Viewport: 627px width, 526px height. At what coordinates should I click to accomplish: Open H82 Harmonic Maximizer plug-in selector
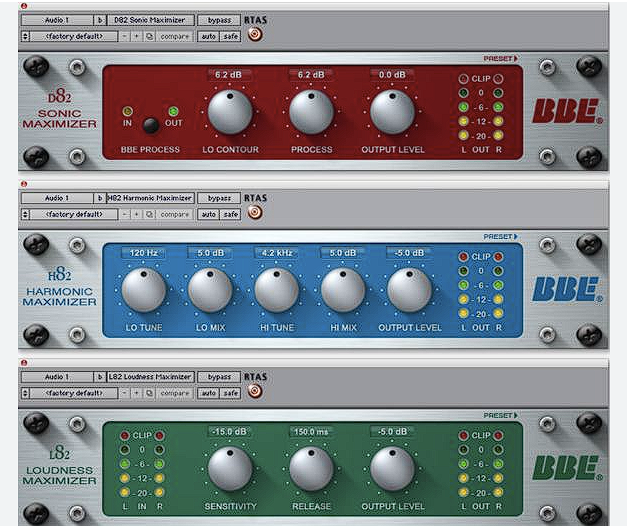150,198
